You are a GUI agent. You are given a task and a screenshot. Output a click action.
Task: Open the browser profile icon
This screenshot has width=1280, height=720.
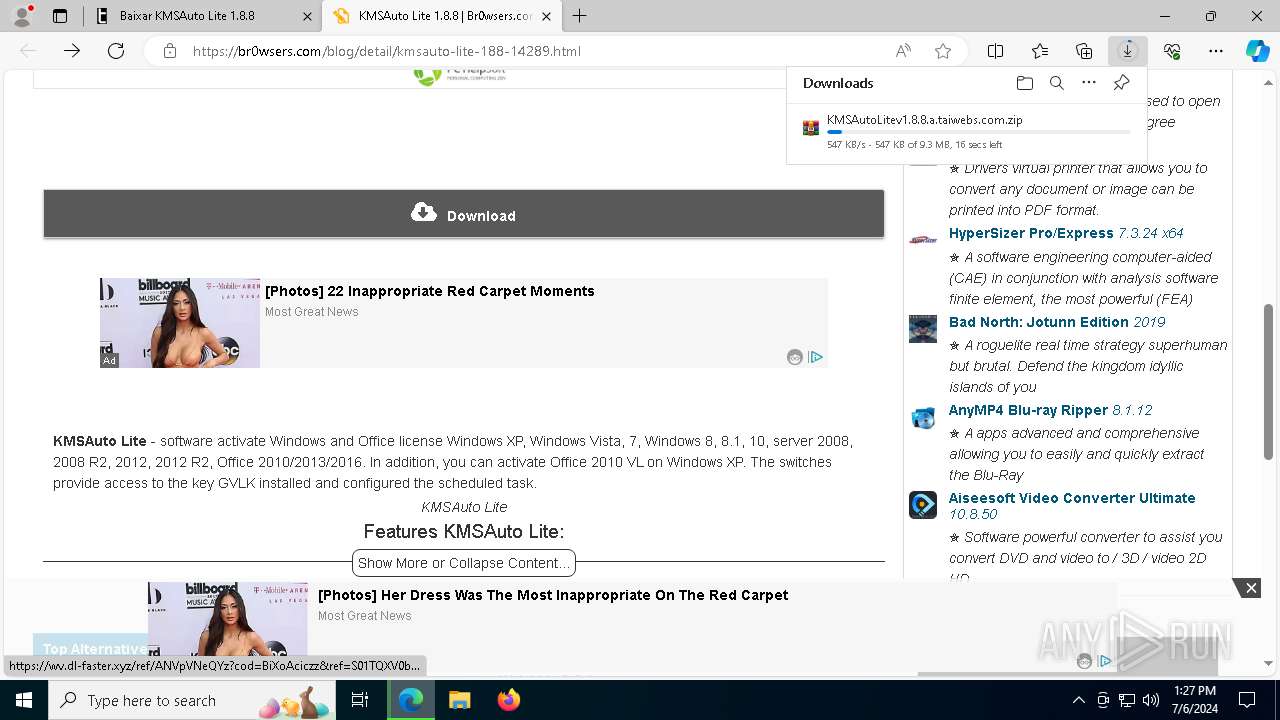22,16
